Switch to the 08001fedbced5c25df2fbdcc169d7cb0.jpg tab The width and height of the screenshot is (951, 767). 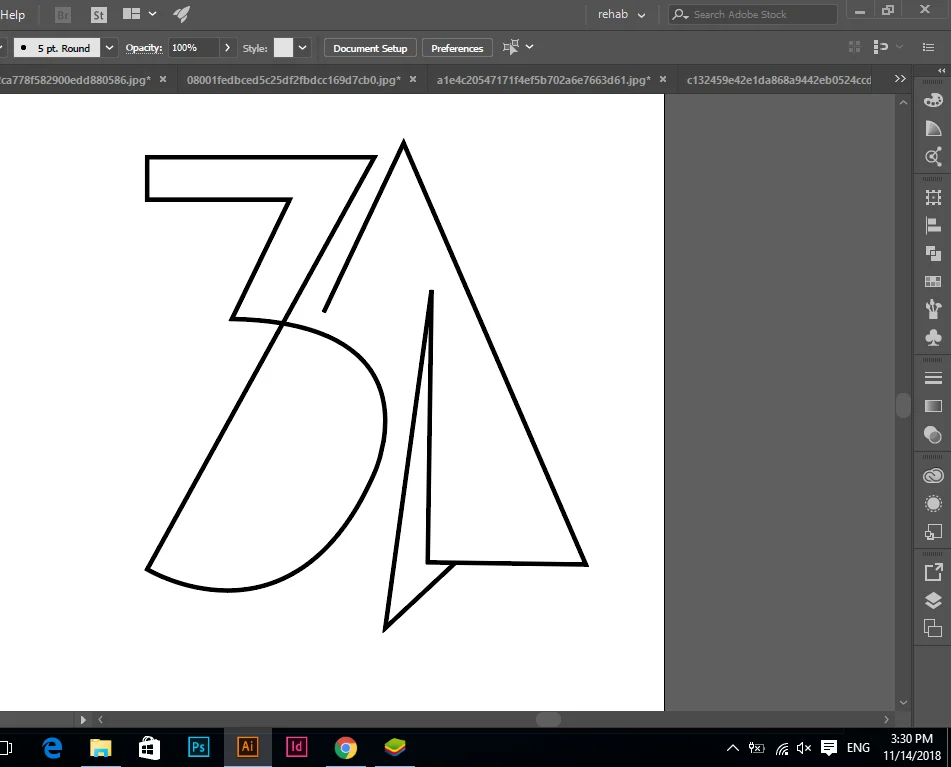click(x=294, y=80)
